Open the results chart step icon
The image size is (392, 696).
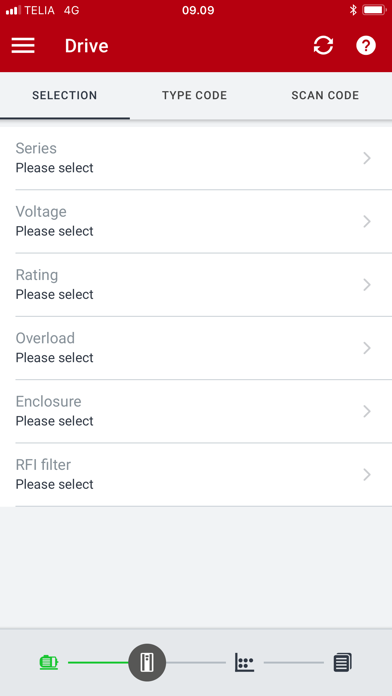(245, 662)
